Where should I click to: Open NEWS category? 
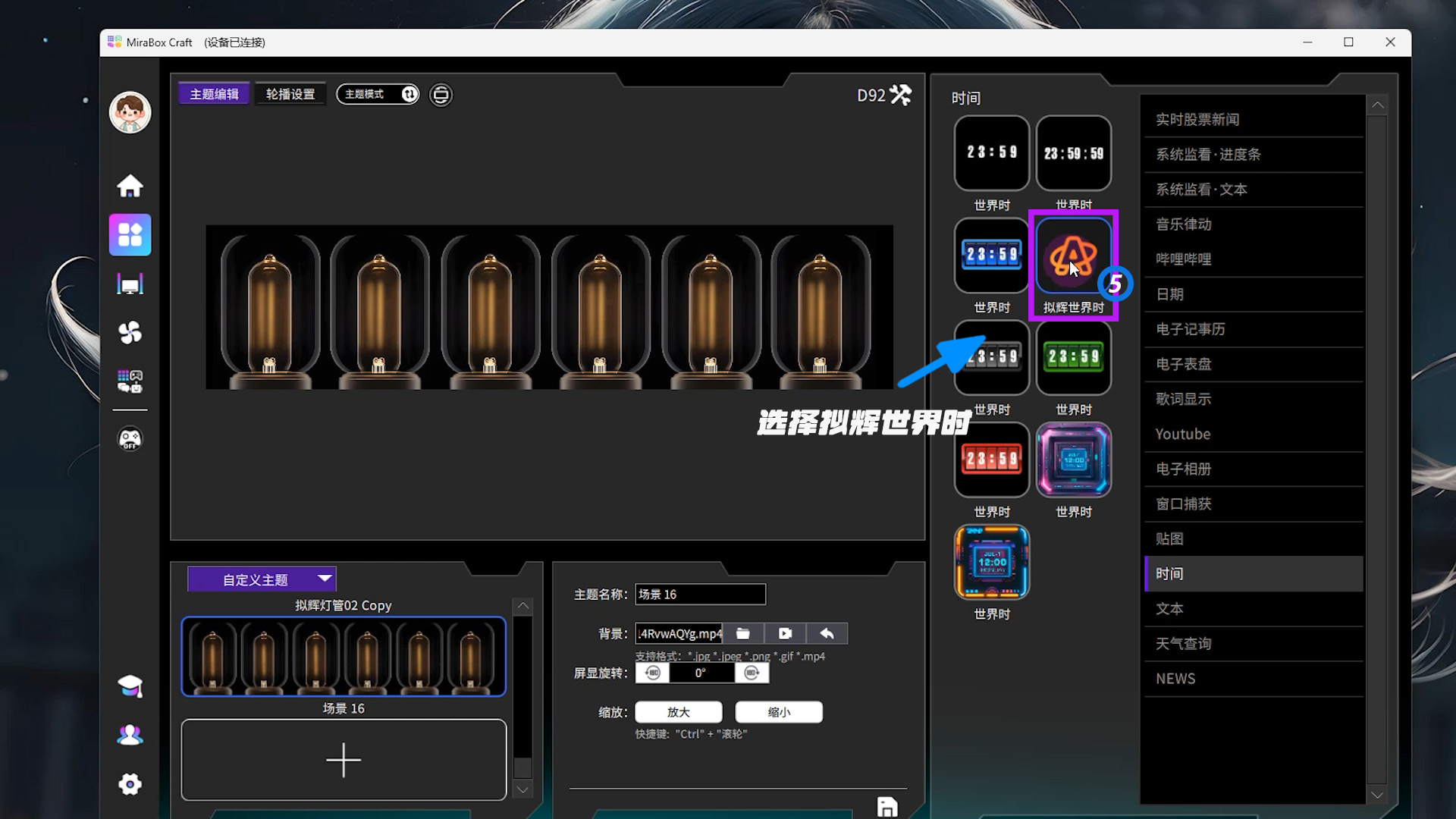[1254, 679]
